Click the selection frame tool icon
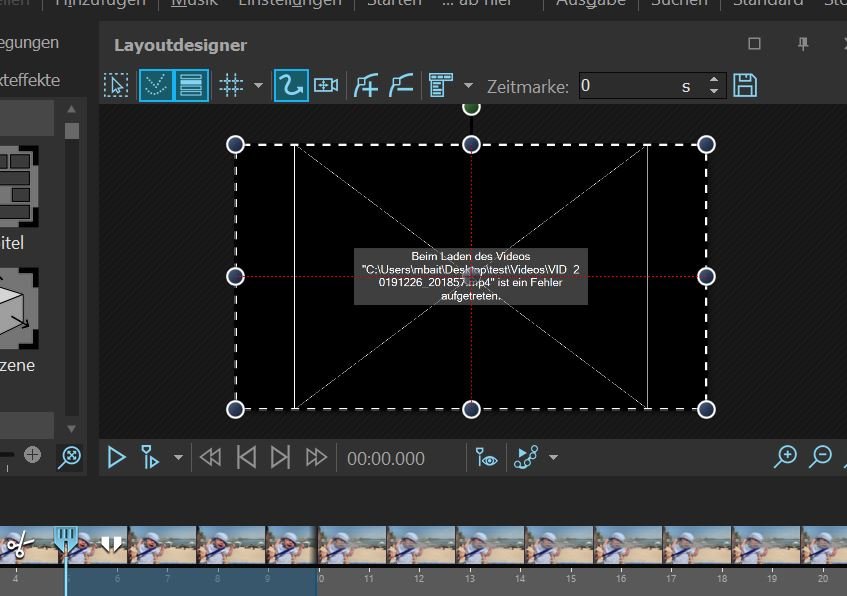This screenshot has width=847, height=596. click(116, 86)
